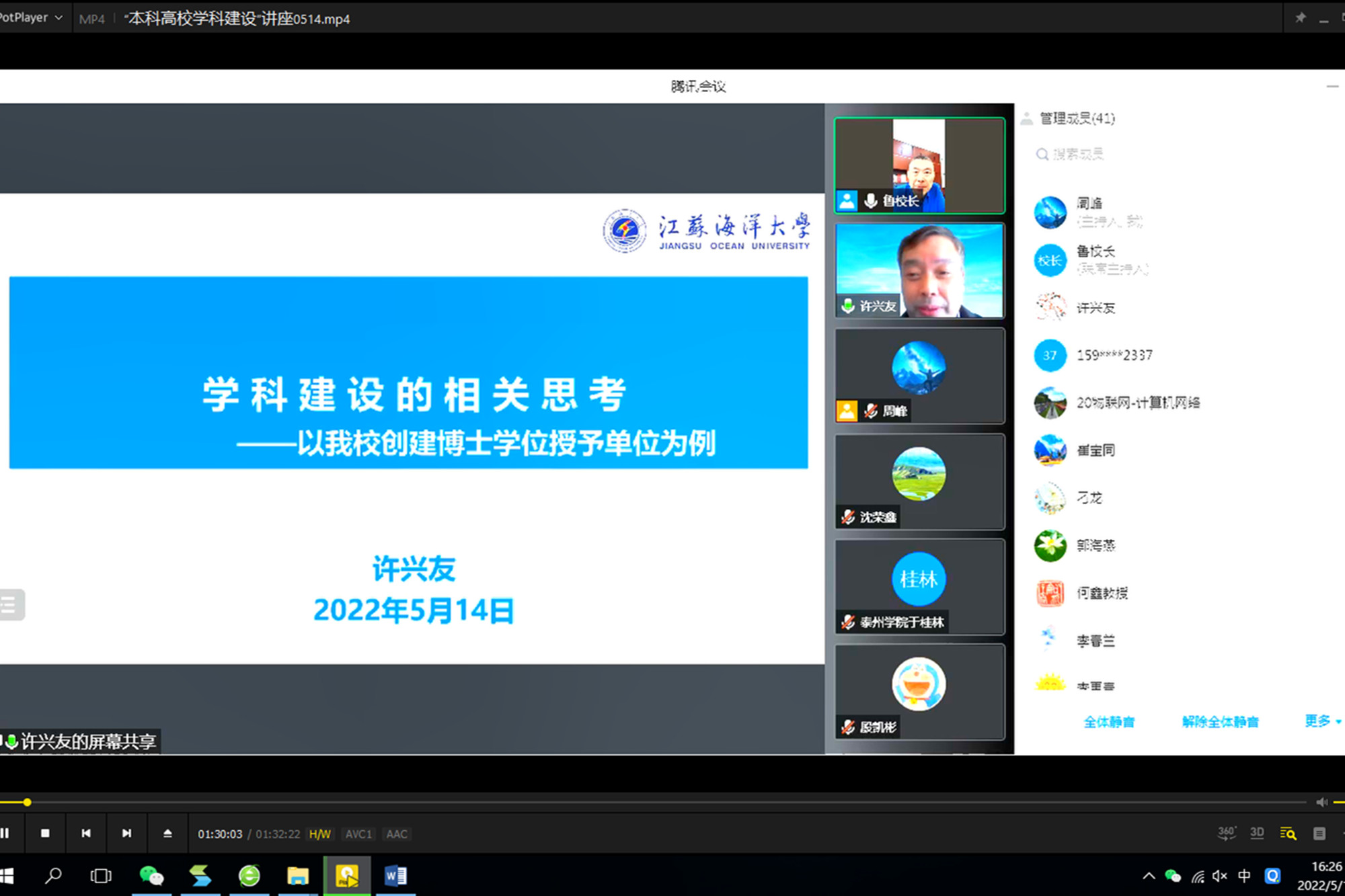Skip to the next track
This screenshot has height=896, width=1345.
pos(126,833)
